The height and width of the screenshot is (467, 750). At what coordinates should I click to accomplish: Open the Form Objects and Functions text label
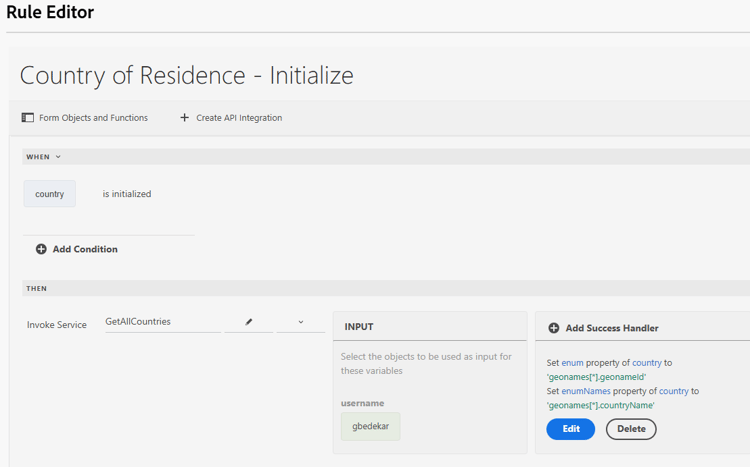[93, 118]
